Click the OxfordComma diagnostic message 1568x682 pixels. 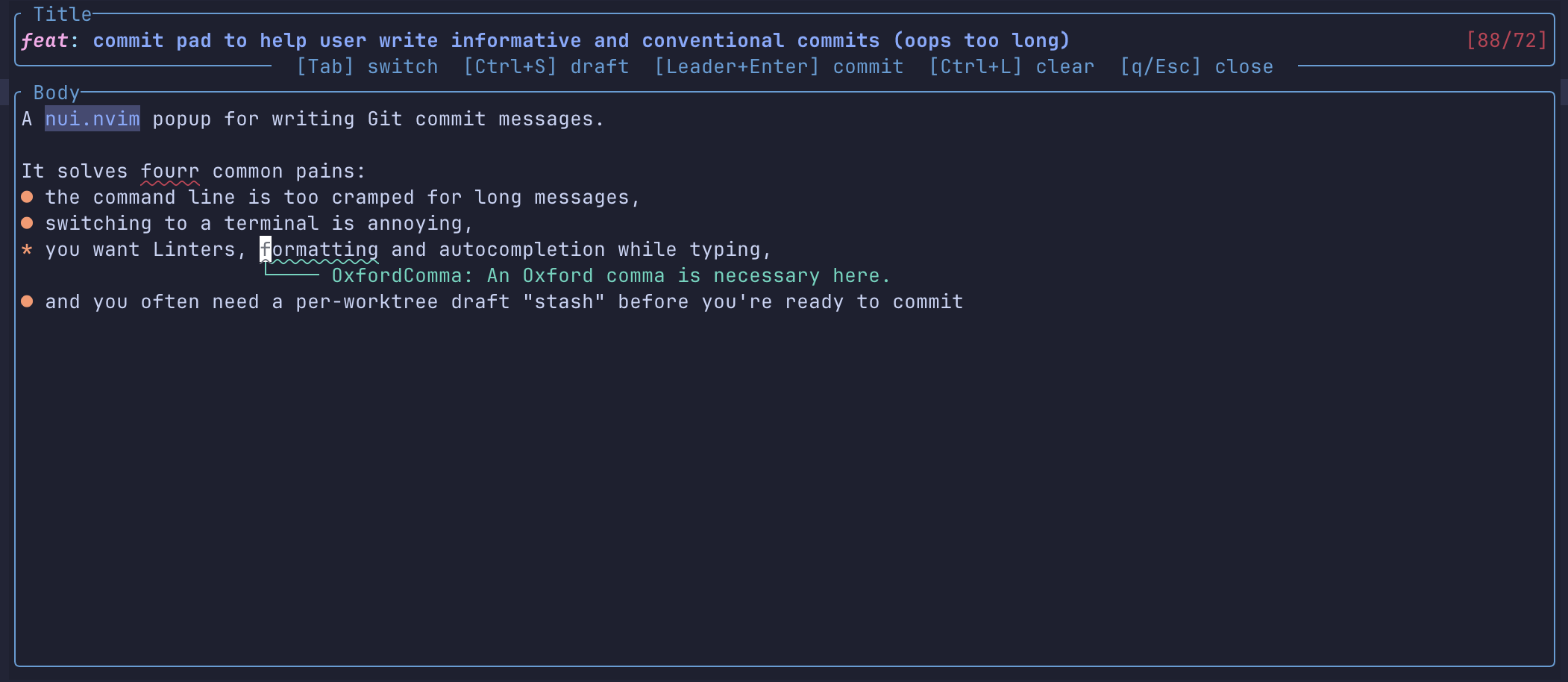click(612, 276)
